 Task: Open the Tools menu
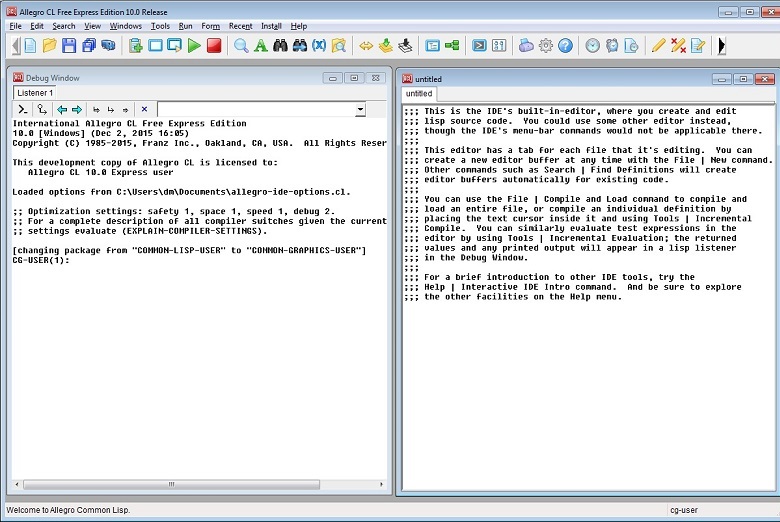pyautogui.click(x=160, y=26)
